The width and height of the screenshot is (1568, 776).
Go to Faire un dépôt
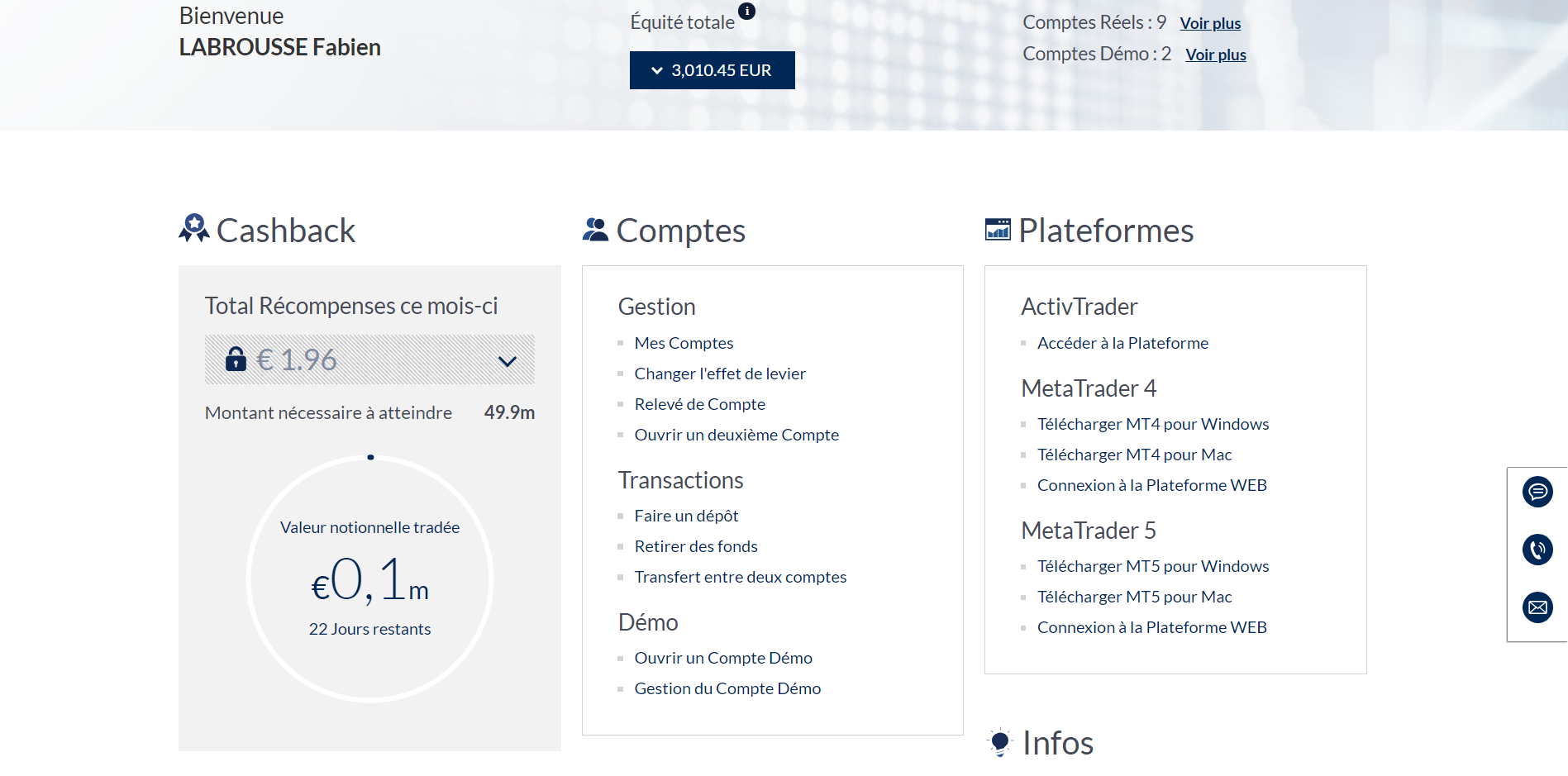686,516
